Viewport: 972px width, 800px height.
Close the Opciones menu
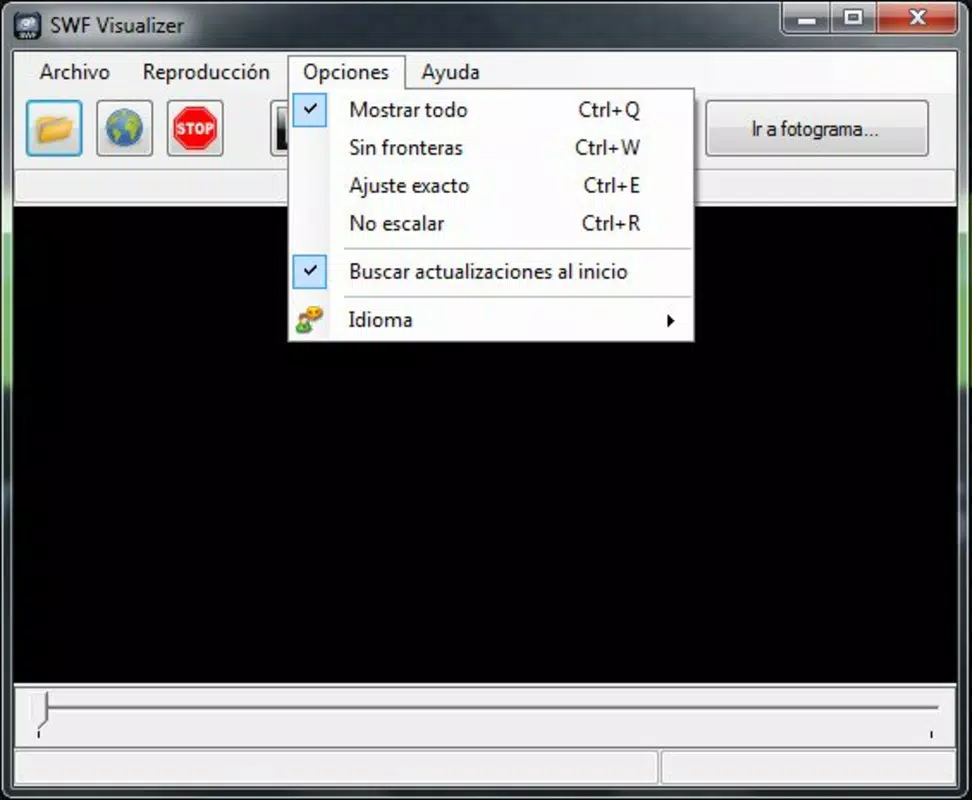coord(346,72)
